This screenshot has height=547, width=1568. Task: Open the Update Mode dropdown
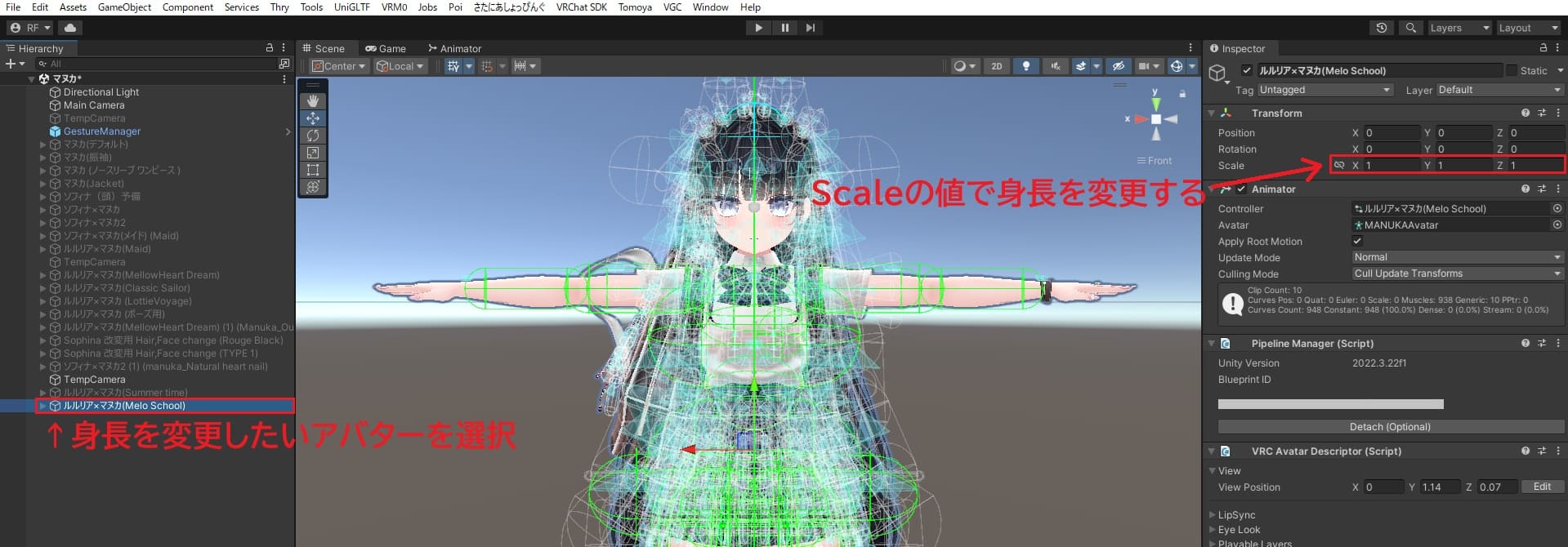click(1458, 257)
